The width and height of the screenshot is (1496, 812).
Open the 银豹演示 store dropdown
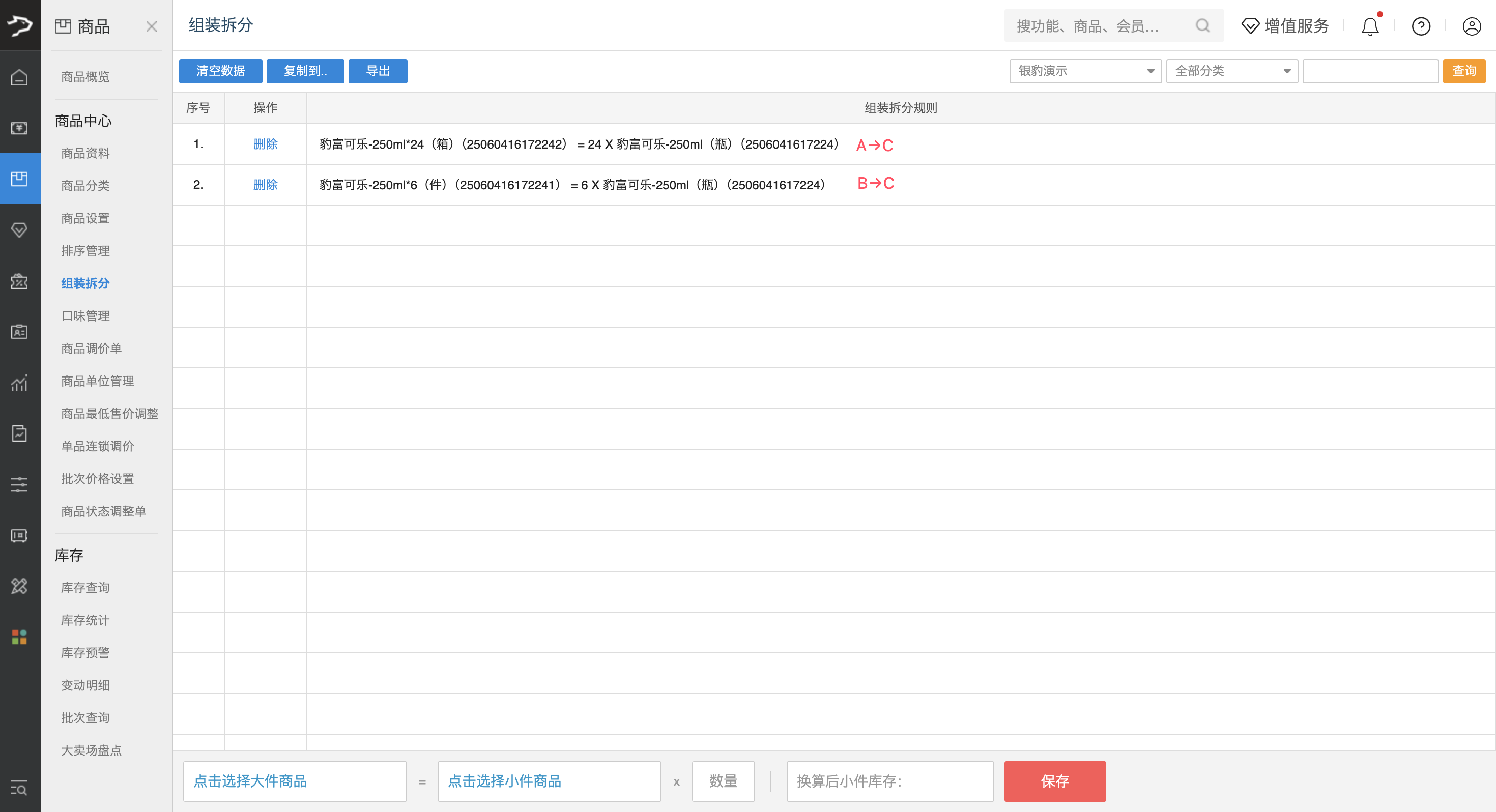[1085, 71]
